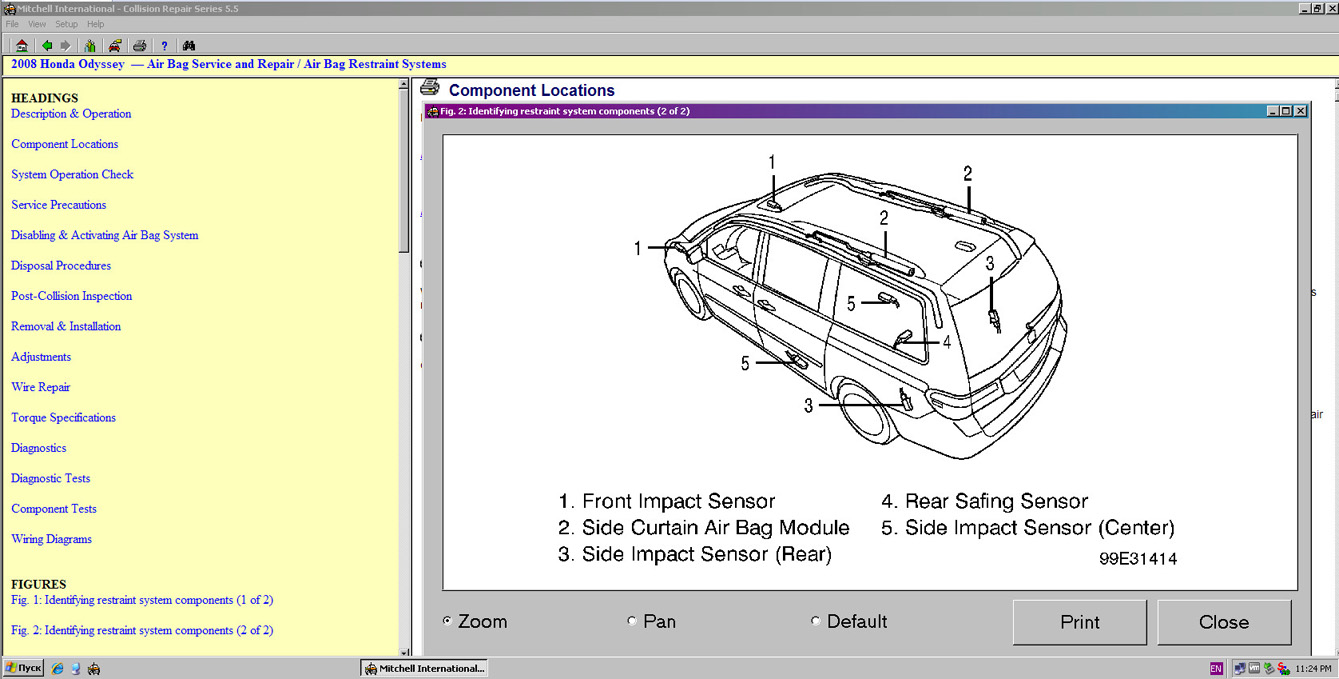Select the Zoom radio button
This screenshot has width=1339, height=679.
click(447, 621)
